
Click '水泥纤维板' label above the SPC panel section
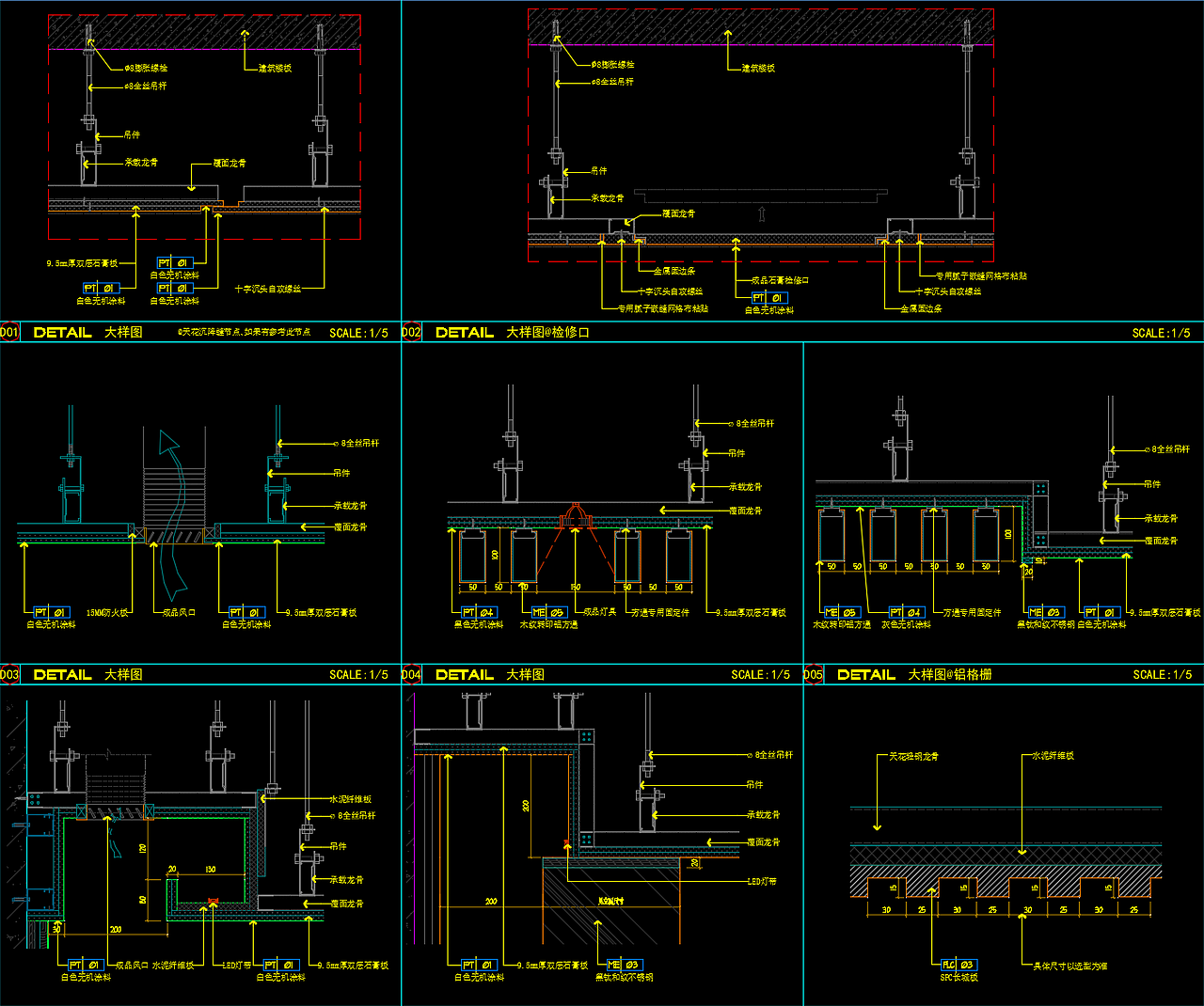coord(1053,755)
